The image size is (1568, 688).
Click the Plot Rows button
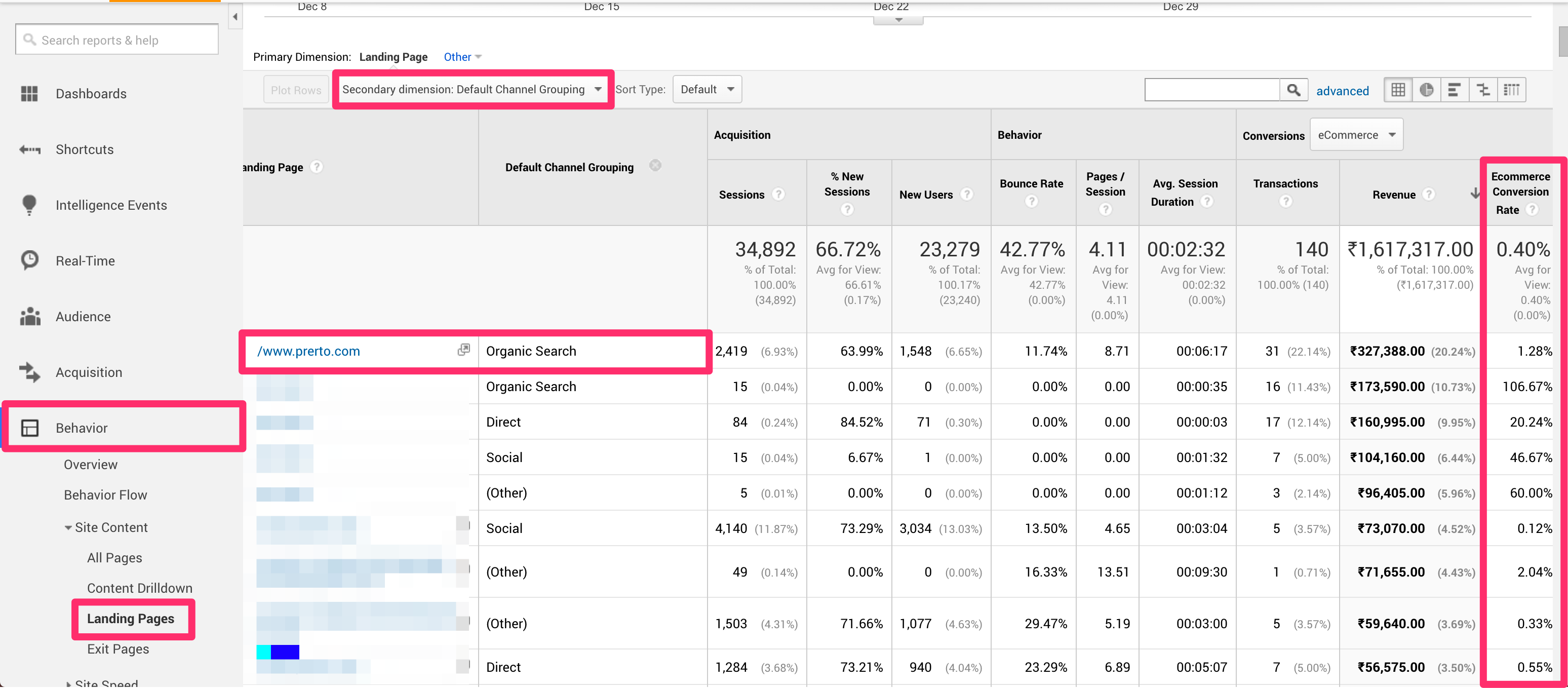pos(296,90)
